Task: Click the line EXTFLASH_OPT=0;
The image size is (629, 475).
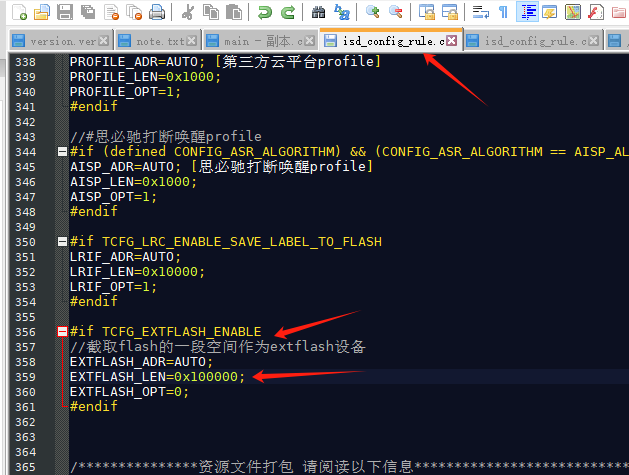Action: pyautogui.click(x=129, y=392)
